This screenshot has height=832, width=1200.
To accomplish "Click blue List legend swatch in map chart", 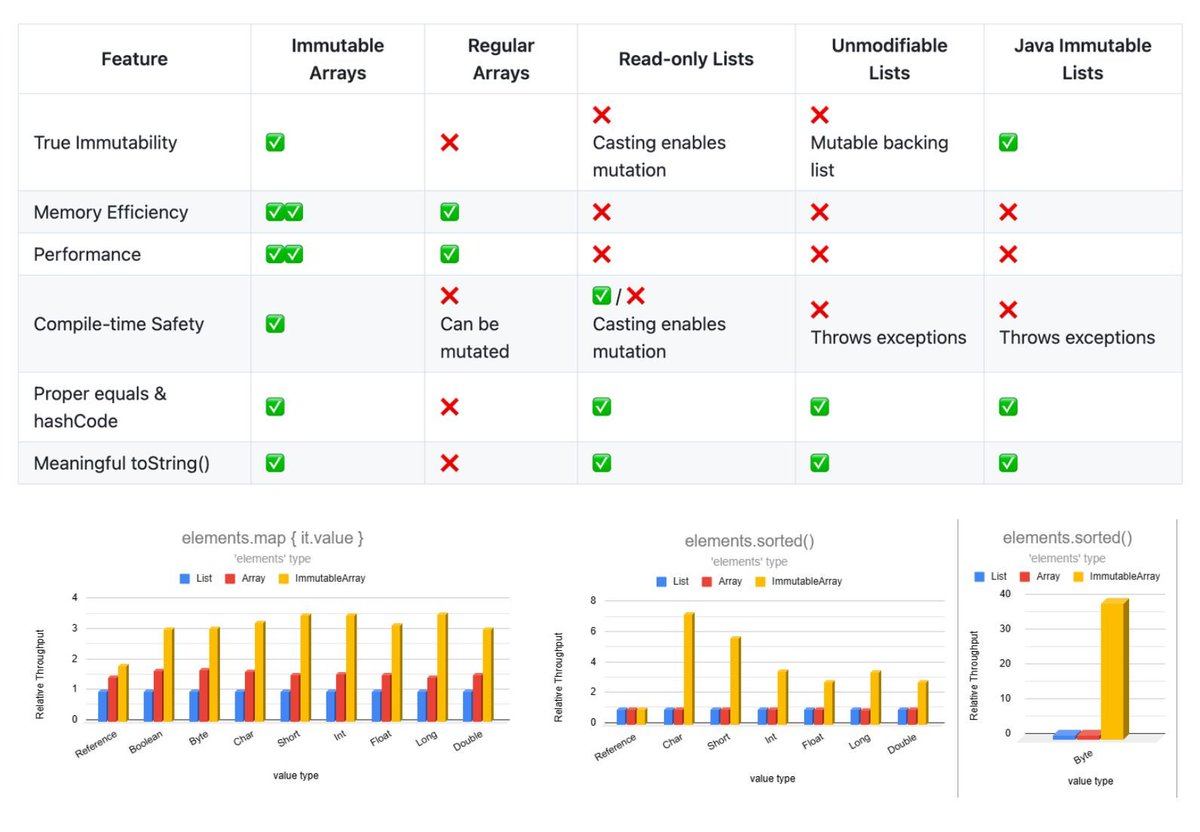I will [185, 579].
